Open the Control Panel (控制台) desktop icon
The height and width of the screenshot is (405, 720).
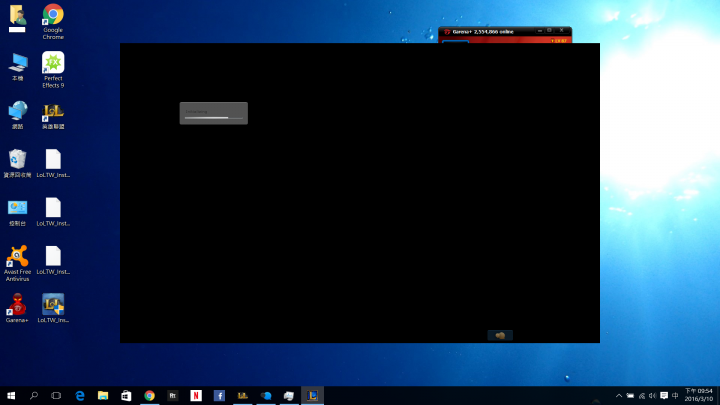(17, 212)
